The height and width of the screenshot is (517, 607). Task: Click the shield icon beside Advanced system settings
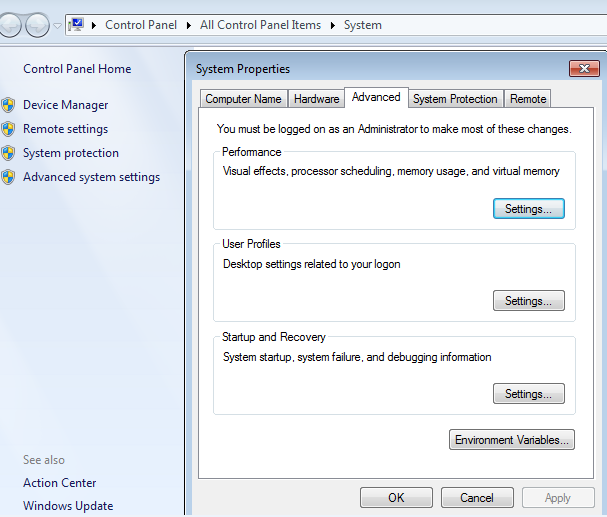pyautogui.click(x=8, y=177)
